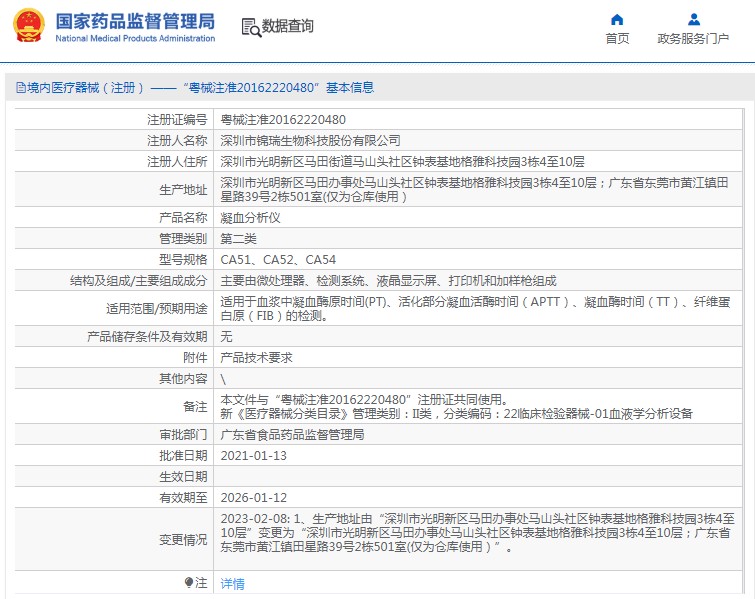Click the approving department 广东省食品药品监督管理局
Viewport: 755px width, 599px height.
[x=292, y=435]
